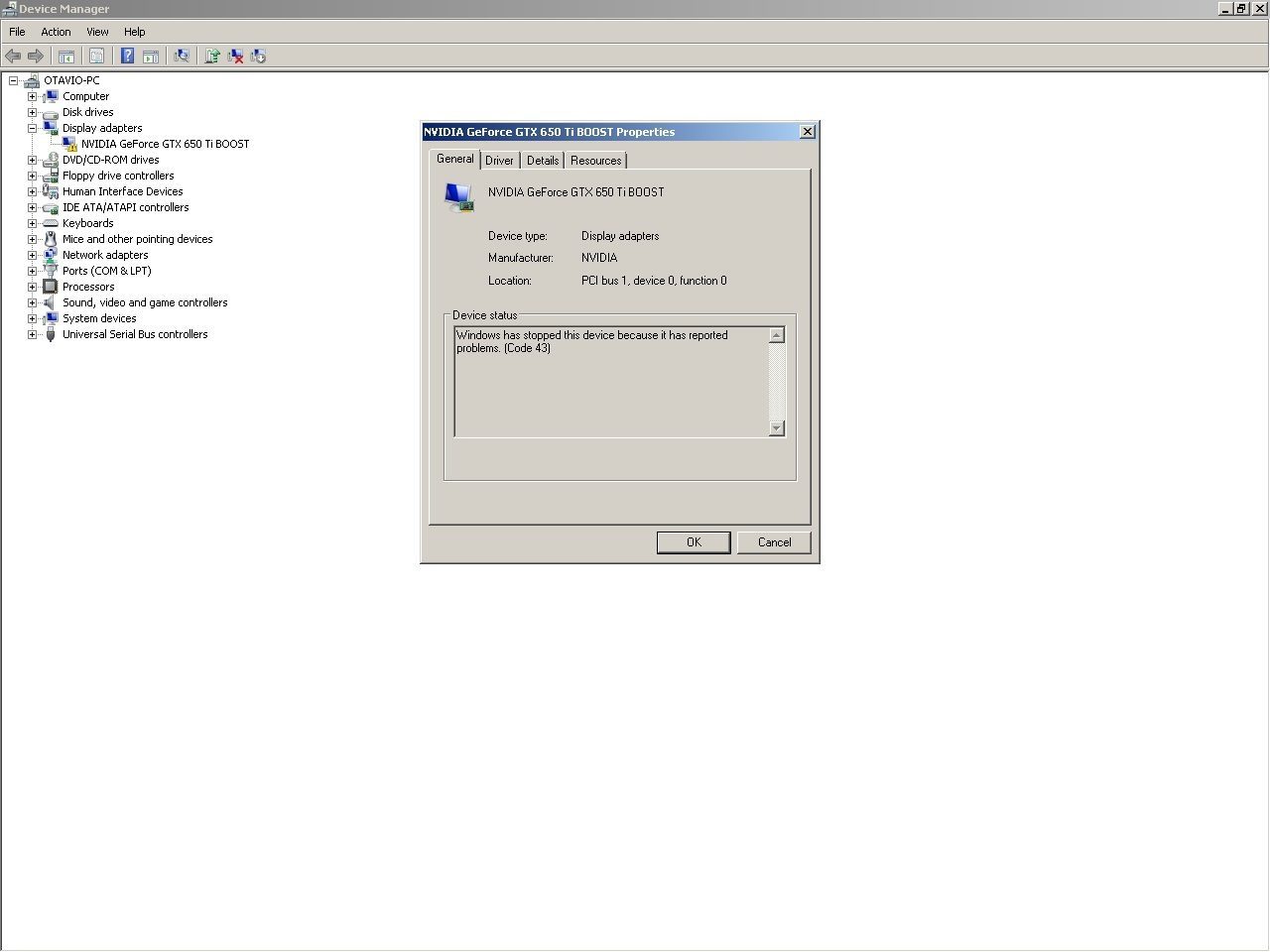Click the Human Interface Devices category icon
Screen dimensions: 1270x952
point(51,191)
